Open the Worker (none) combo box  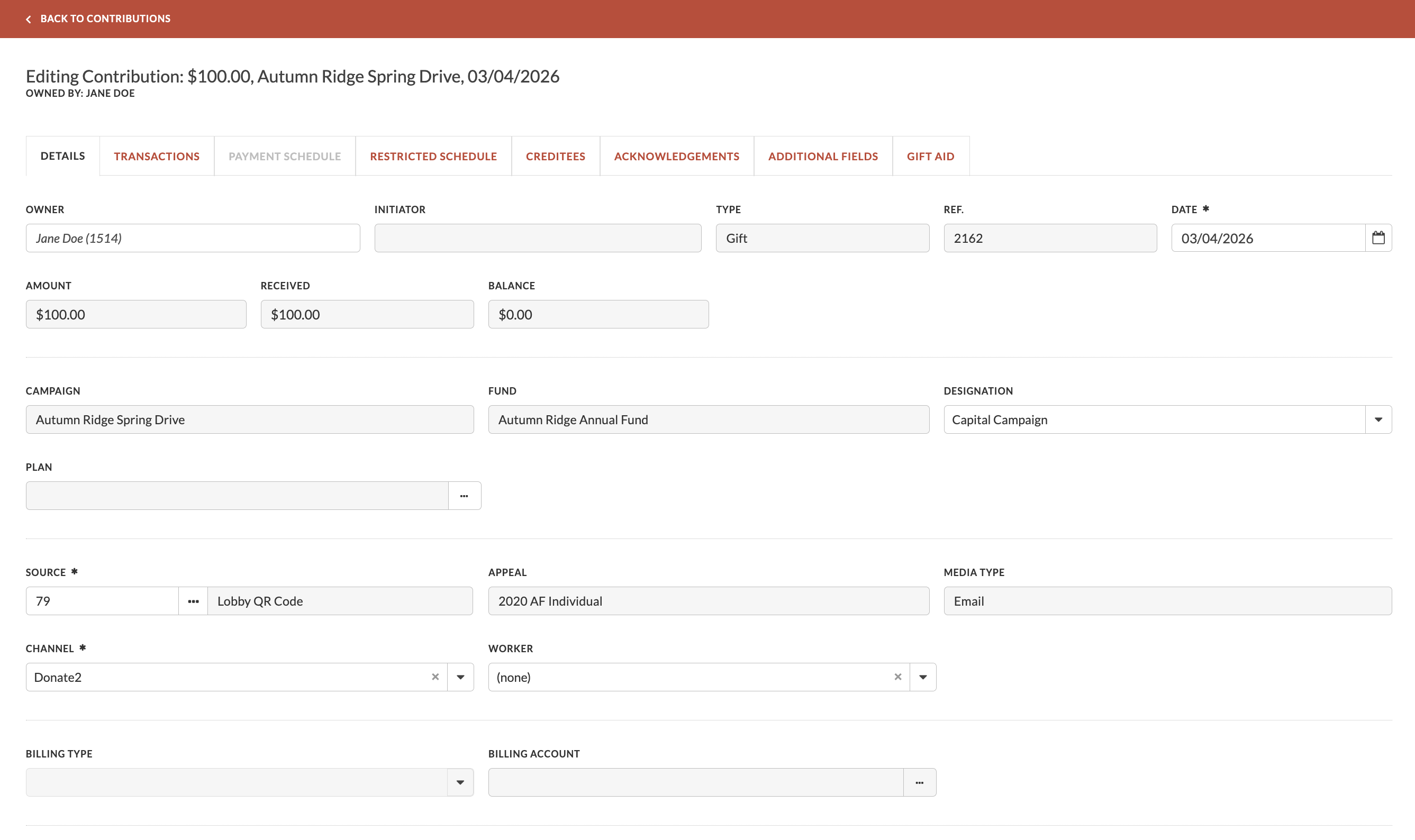coord(712,677)
